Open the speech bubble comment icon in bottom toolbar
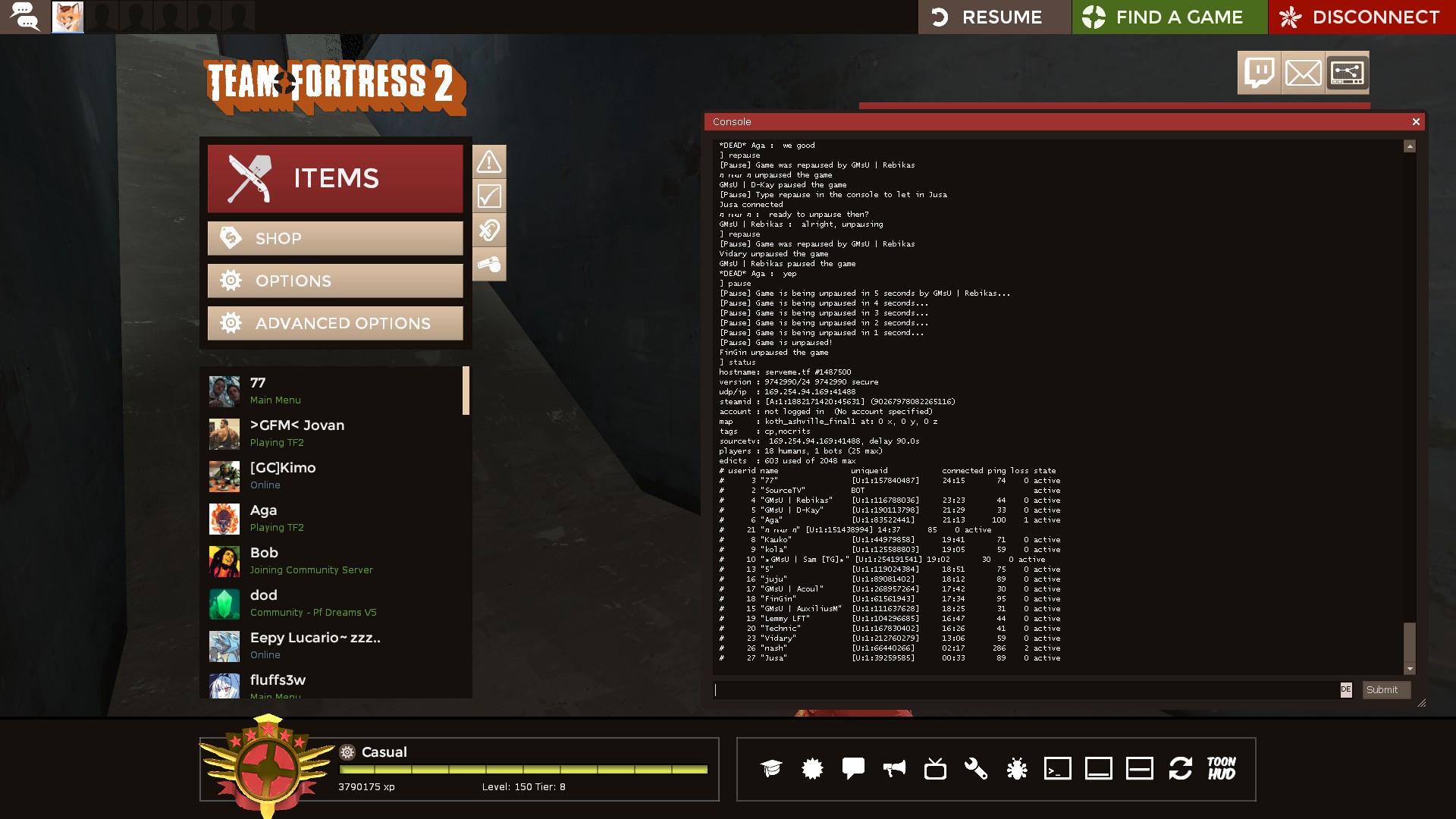This screenshot has width=1456, height=819. click(x=853, y=769)
